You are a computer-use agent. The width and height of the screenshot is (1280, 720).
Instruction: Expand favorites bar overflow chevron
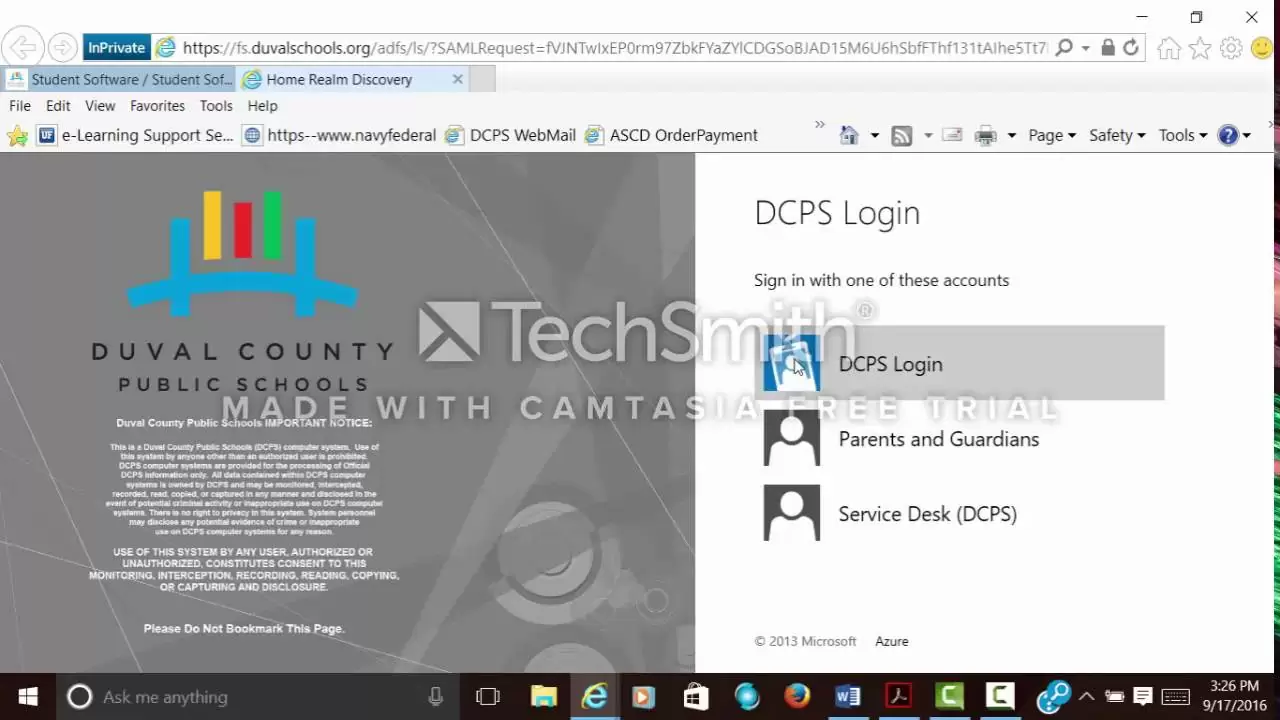(x=820, y=125)
